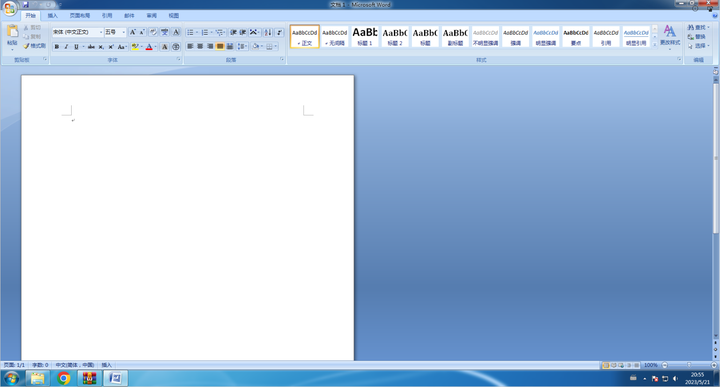The height and width of the screenshot is (387, 720).
Task: Grow the font size with large A
Action: (x=132, y=32)
